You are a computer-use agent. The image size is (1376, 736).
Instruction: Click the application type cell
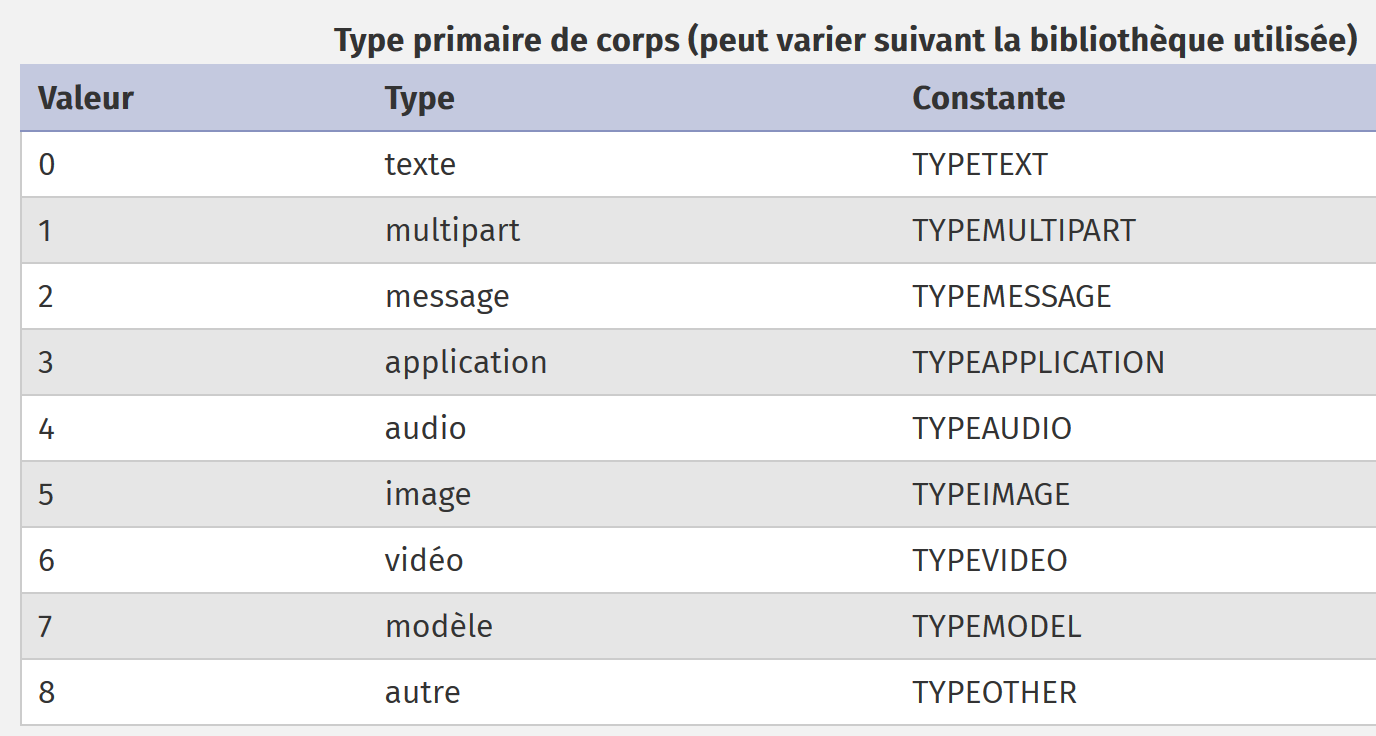(465, 362)
